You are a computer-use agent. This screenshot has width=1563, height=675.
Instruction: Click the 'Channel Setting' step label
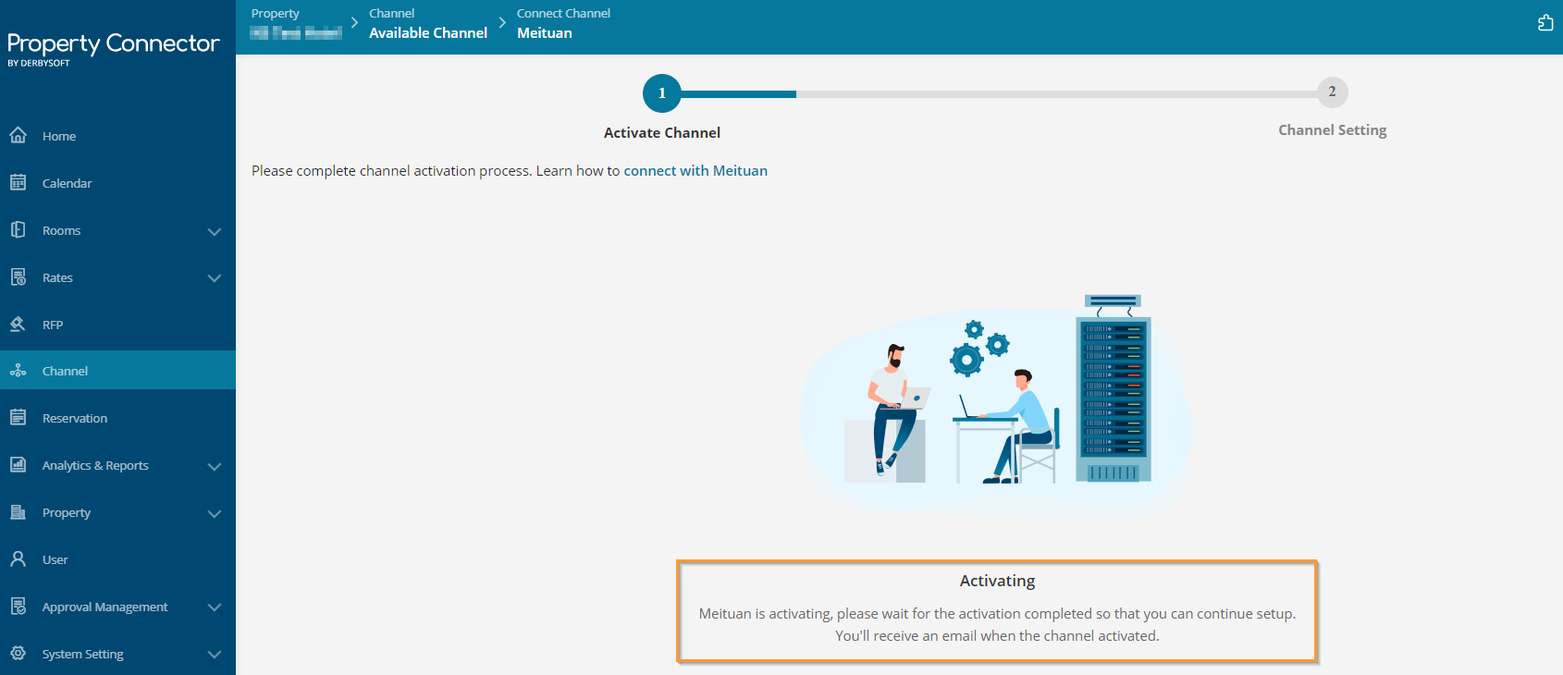1332,130
